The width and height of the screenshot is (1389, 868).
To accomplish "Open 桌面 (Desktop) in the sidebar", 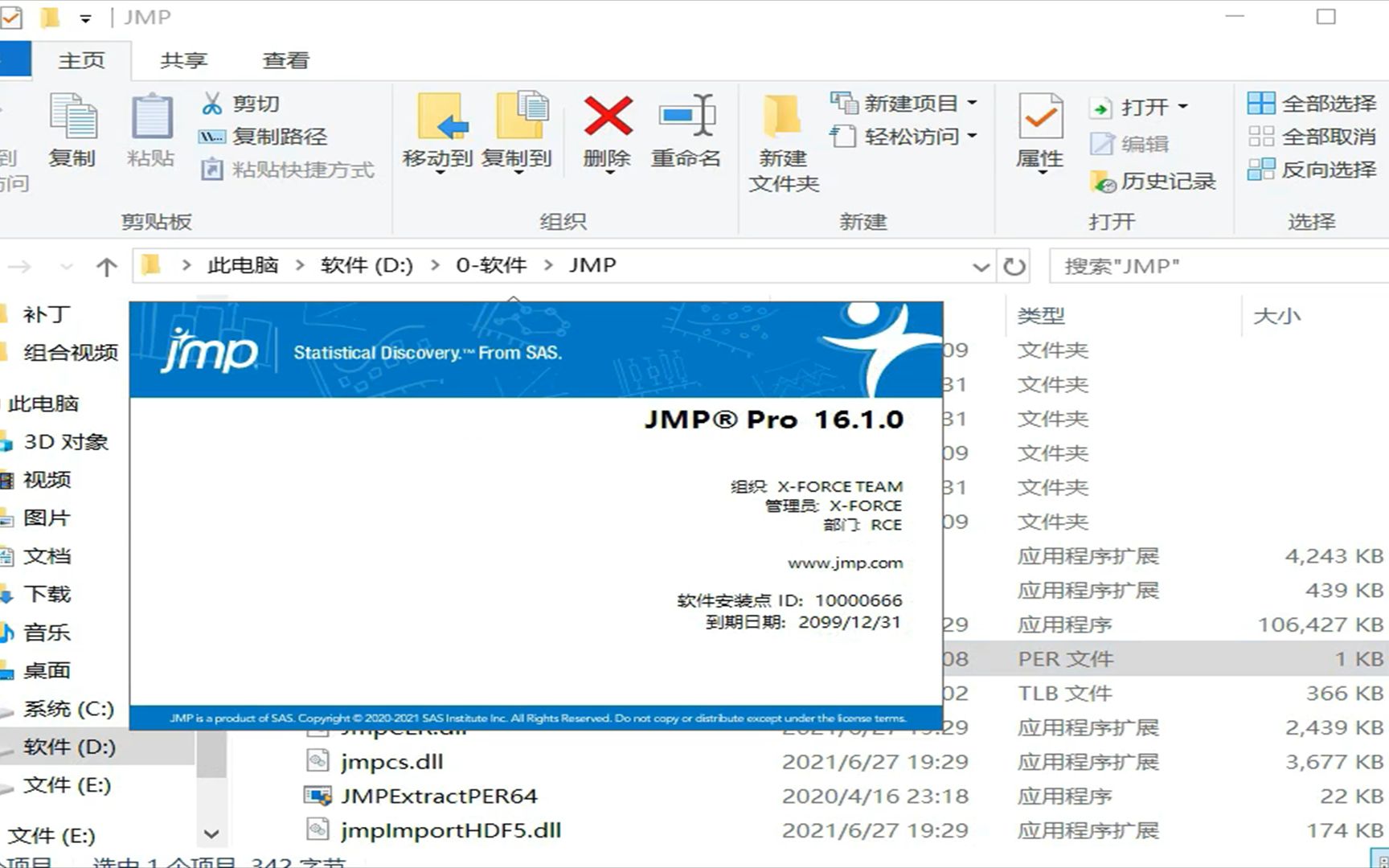I will point(47,670).
